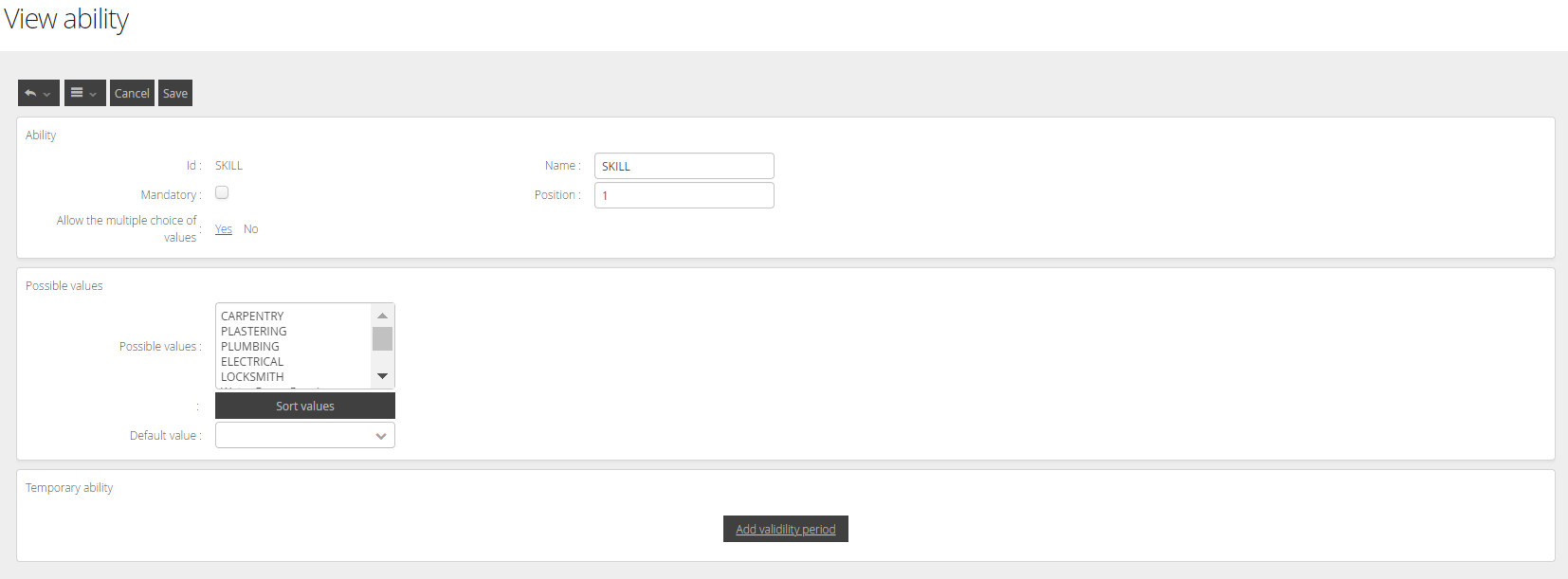Select Yes for multiple choice of values
The image size is (1568, 579).
tap(224, 229)
